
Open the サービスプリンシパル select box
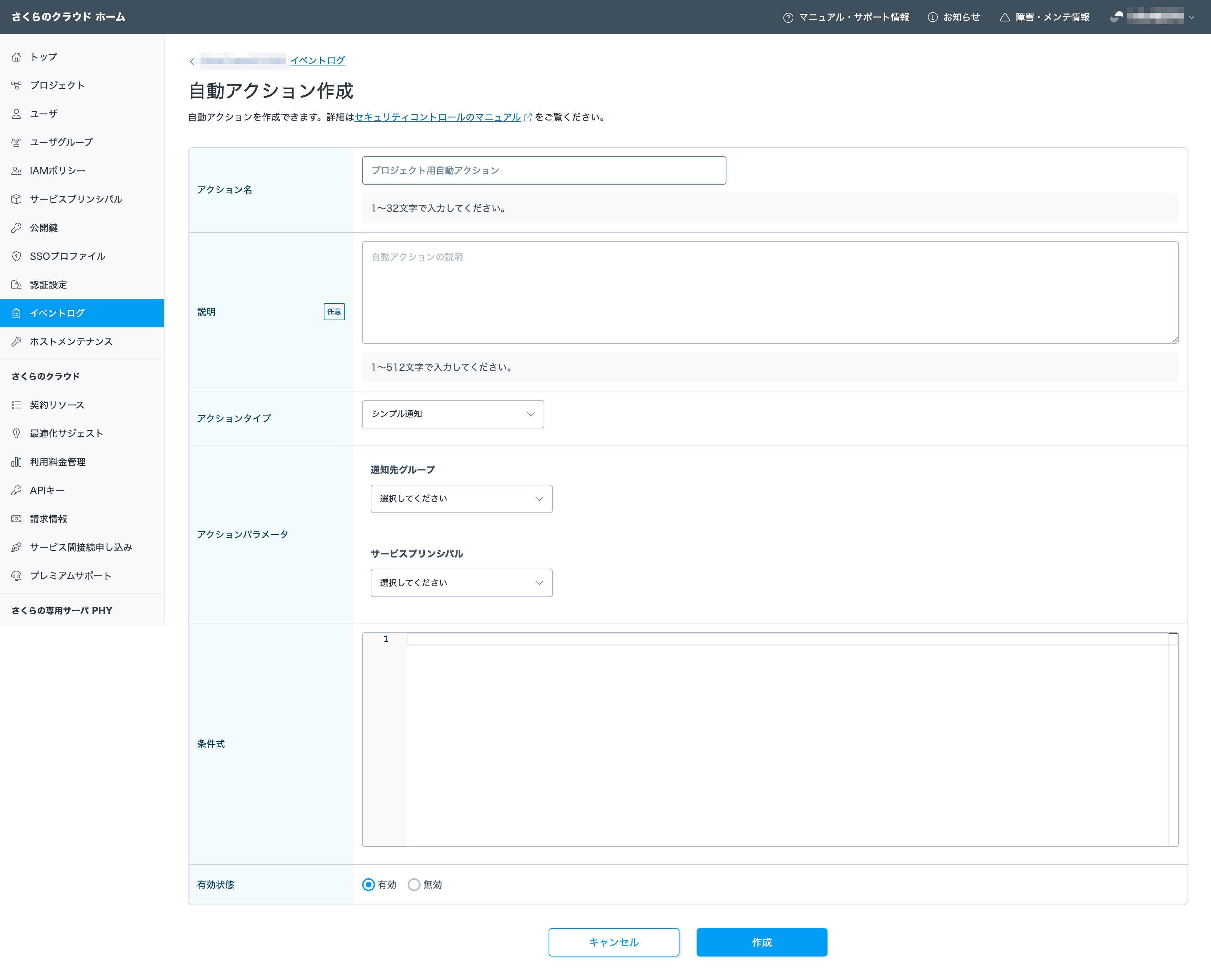(461, 583)
